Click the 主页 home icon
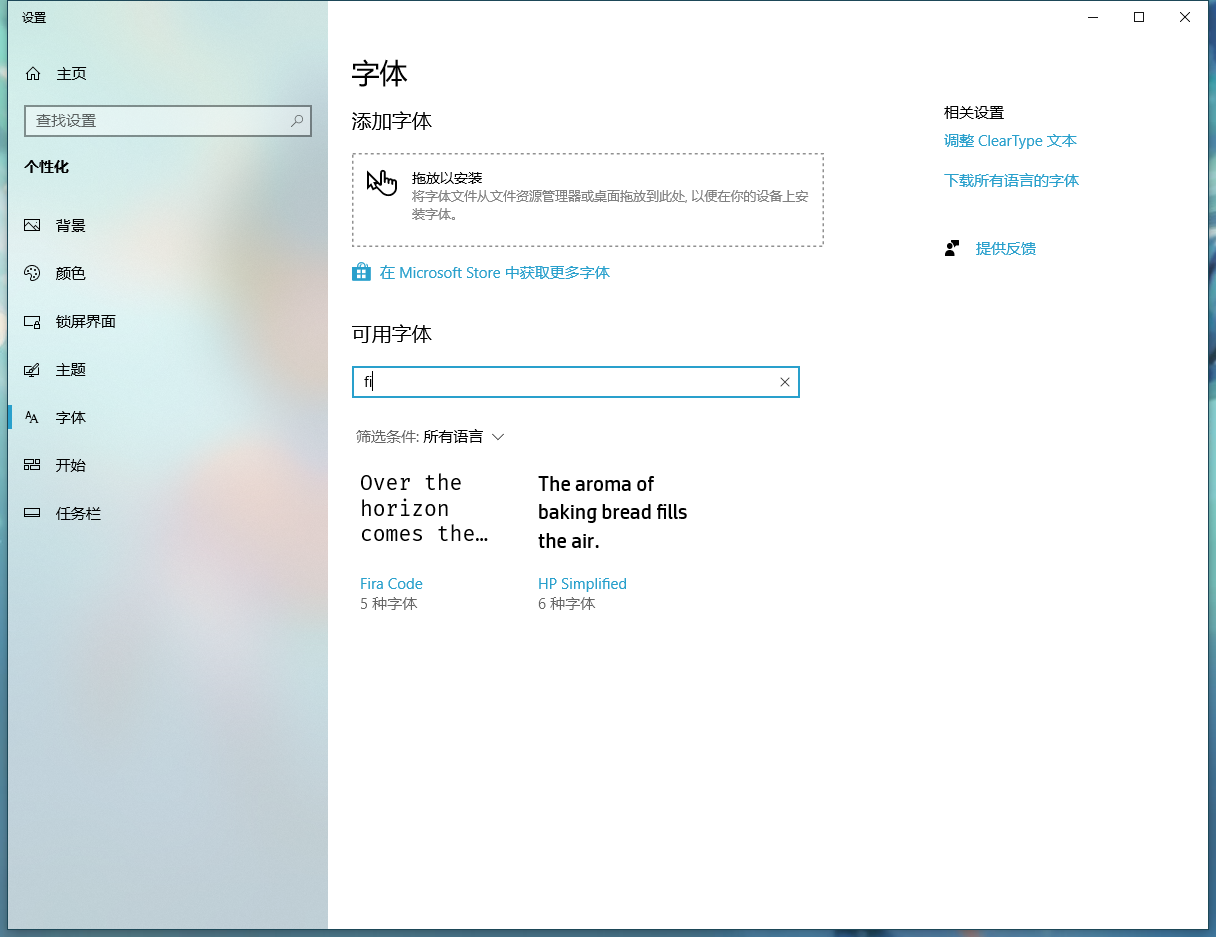Viewport: 1216px width, 937px height. (x=35, y=73)
